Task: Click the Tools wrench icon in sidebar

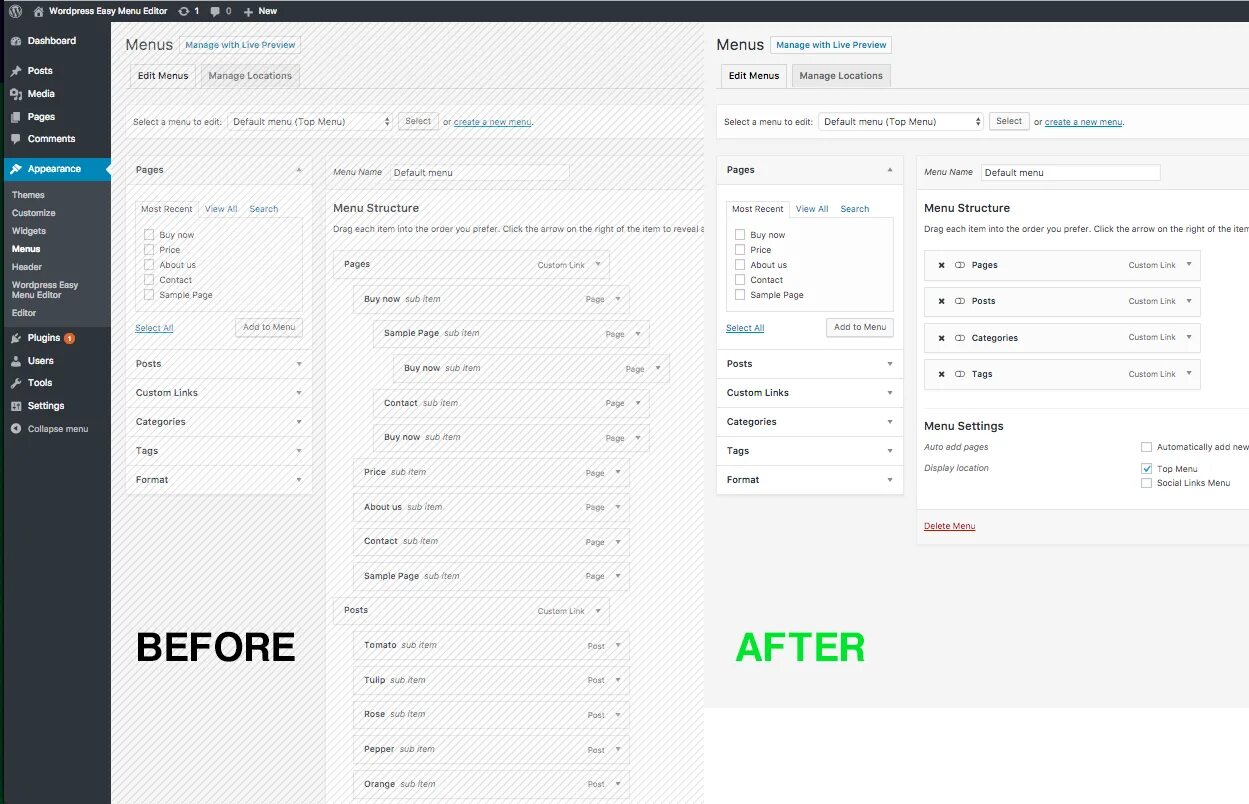Action: [16, 383]
